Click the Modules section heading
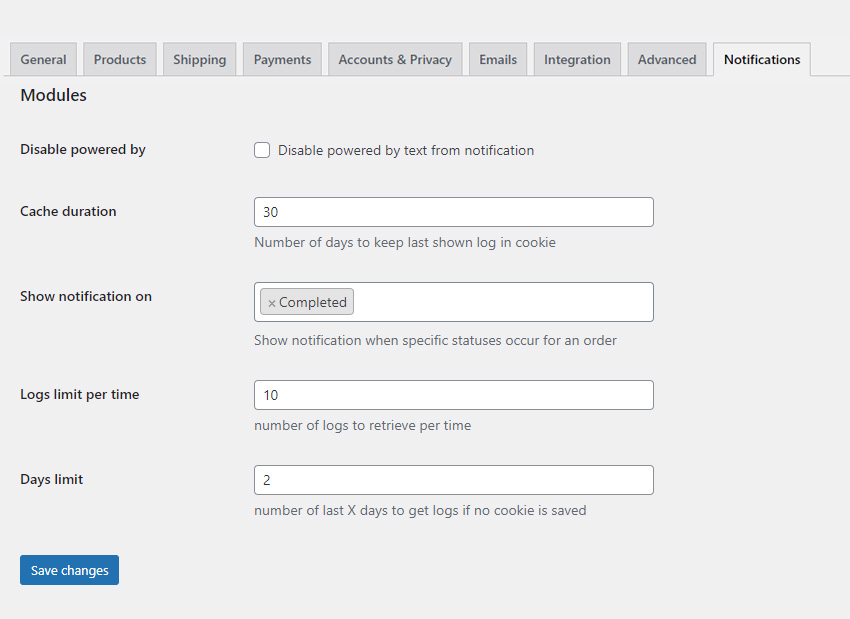The image size is (850, 619). click(53, 95)
